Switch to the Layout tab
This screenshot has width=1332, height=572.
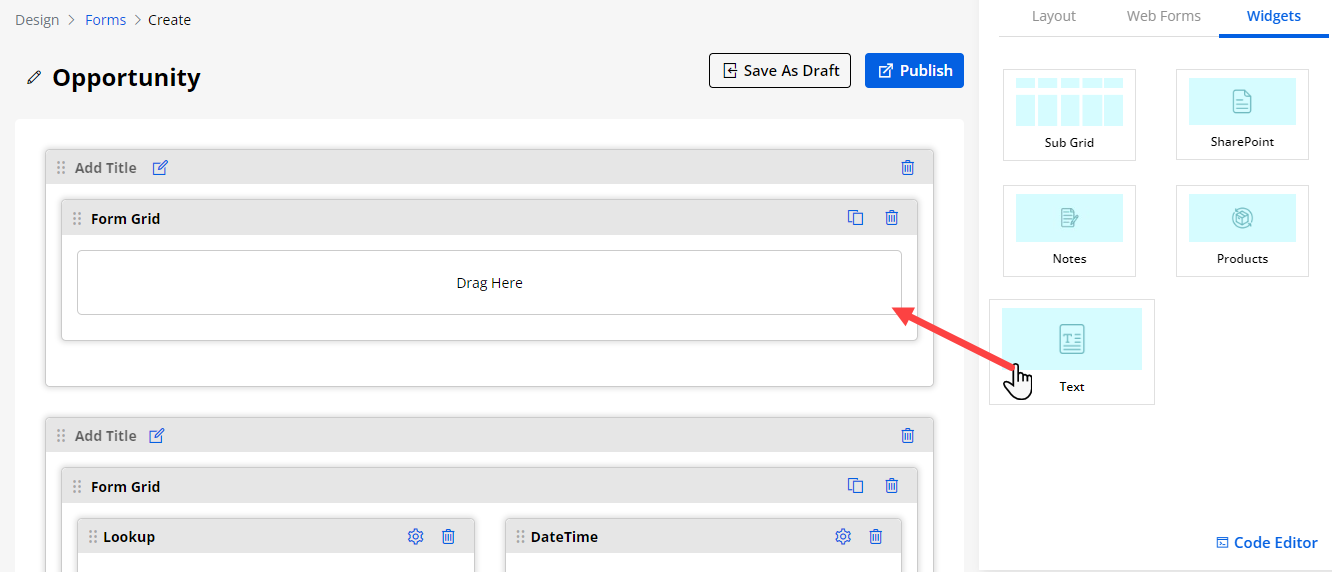tap(1053, 16)
